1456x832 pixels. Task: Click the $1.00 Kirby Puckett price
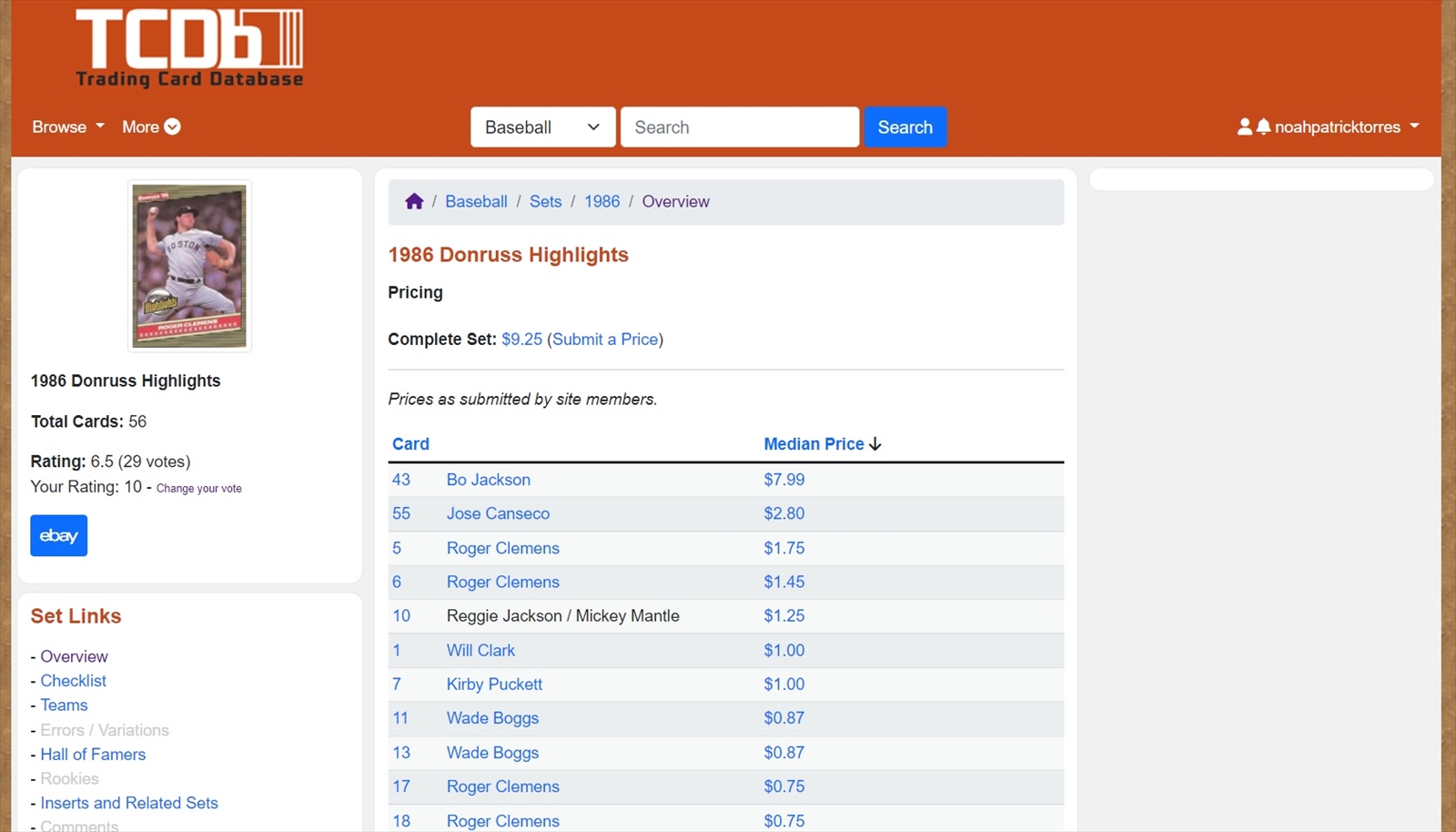pos(784,685)
